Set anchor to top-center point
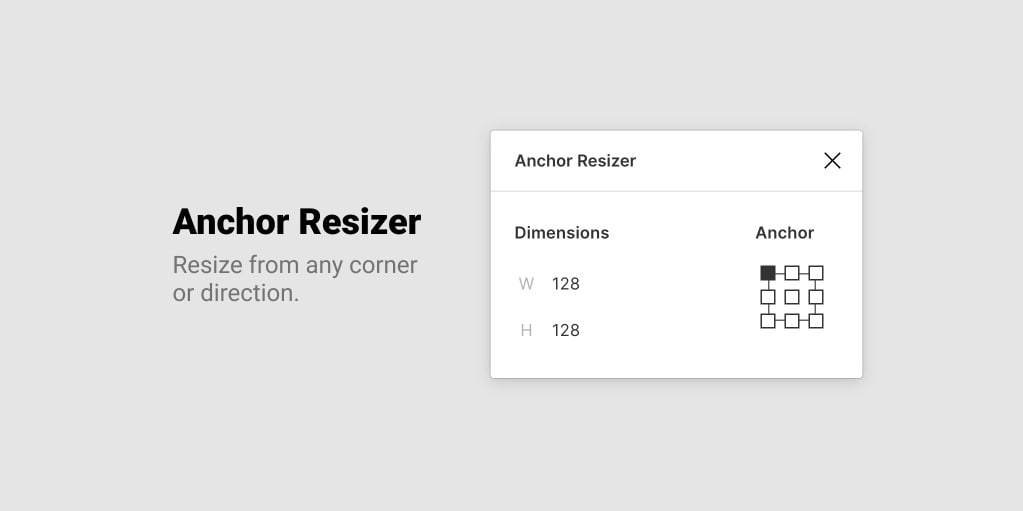 point(792,273)
